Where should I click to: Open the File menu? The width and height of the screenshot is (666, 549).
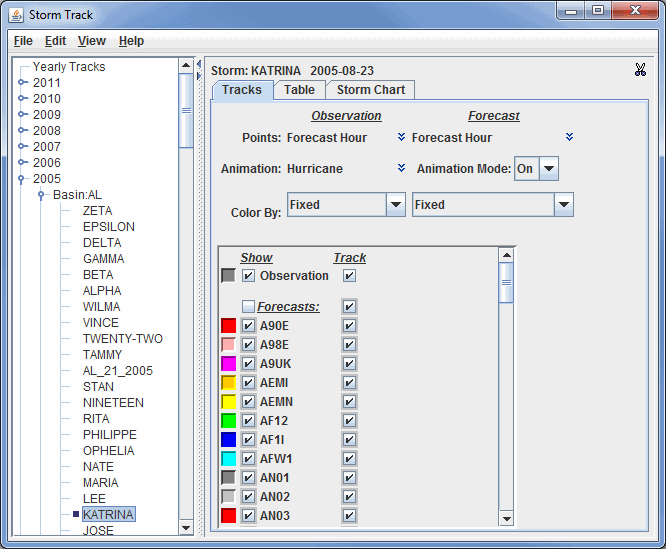pos(23,41)
